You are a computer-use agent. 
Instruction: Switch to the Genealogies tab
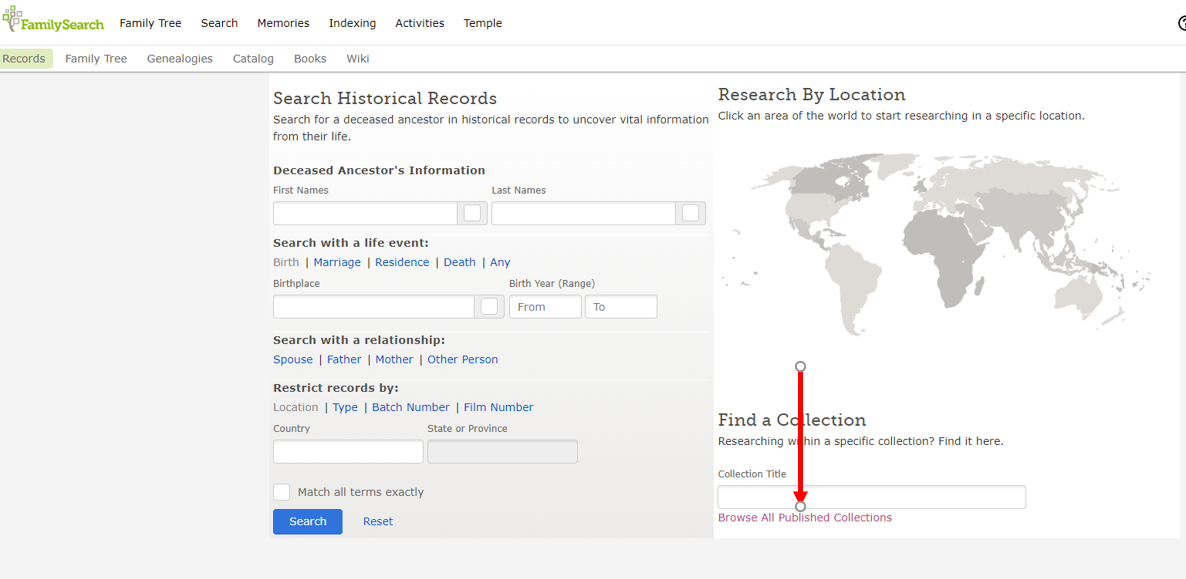(180, 58)
